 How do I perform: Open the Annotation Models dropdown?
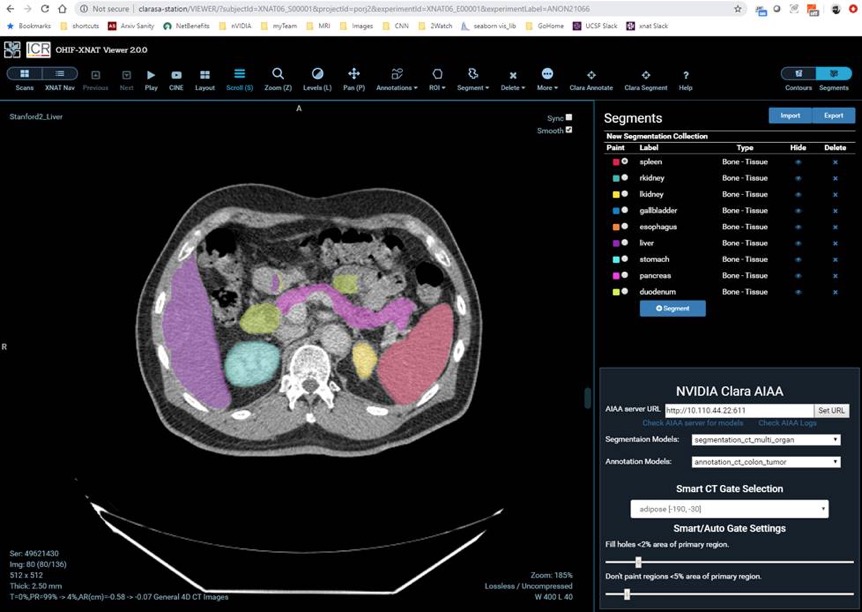(765, 462)
